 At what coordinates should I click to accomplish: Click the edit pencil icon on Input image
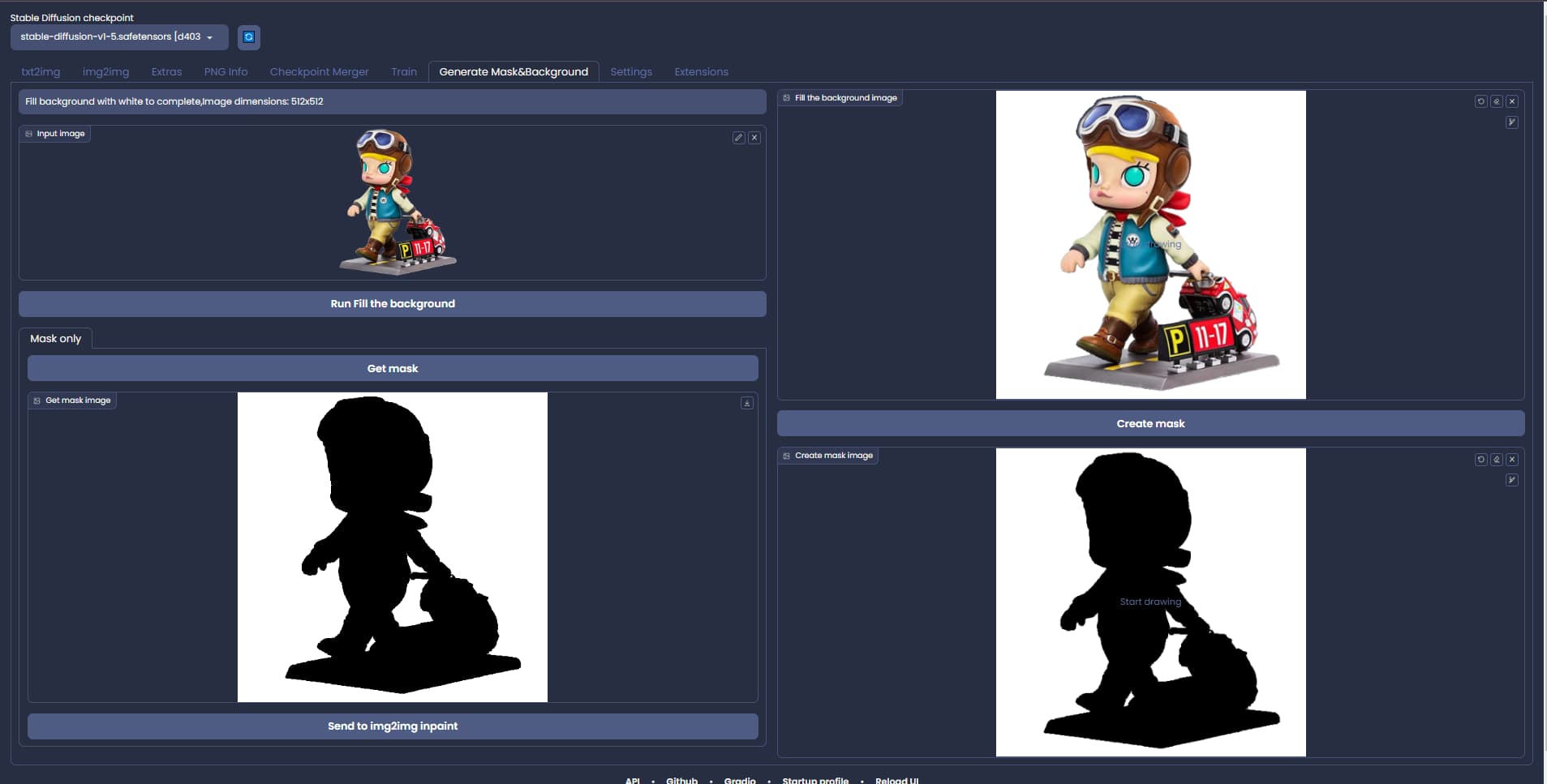(738, 138)
